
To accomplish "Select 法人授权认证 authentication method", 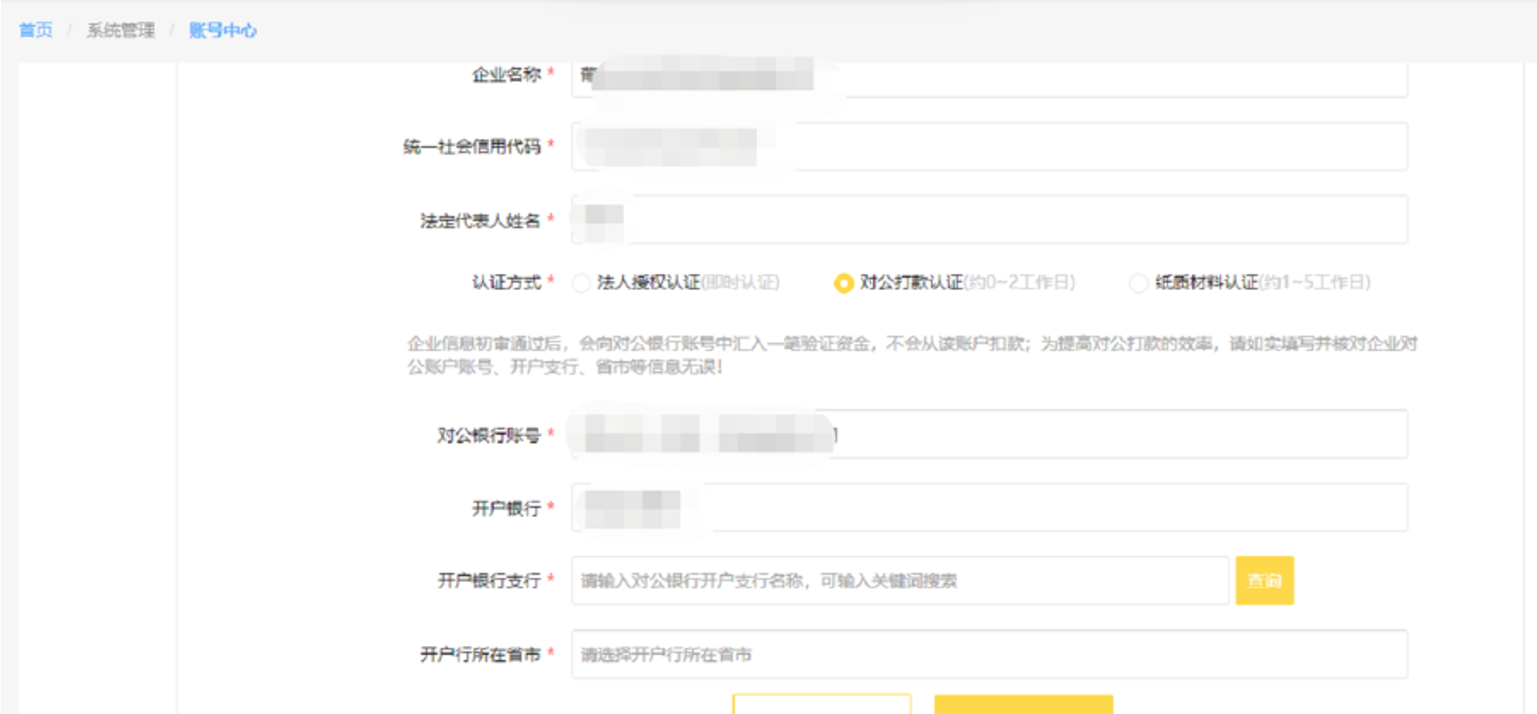I will pyautogui.click(x=583, y=283).
